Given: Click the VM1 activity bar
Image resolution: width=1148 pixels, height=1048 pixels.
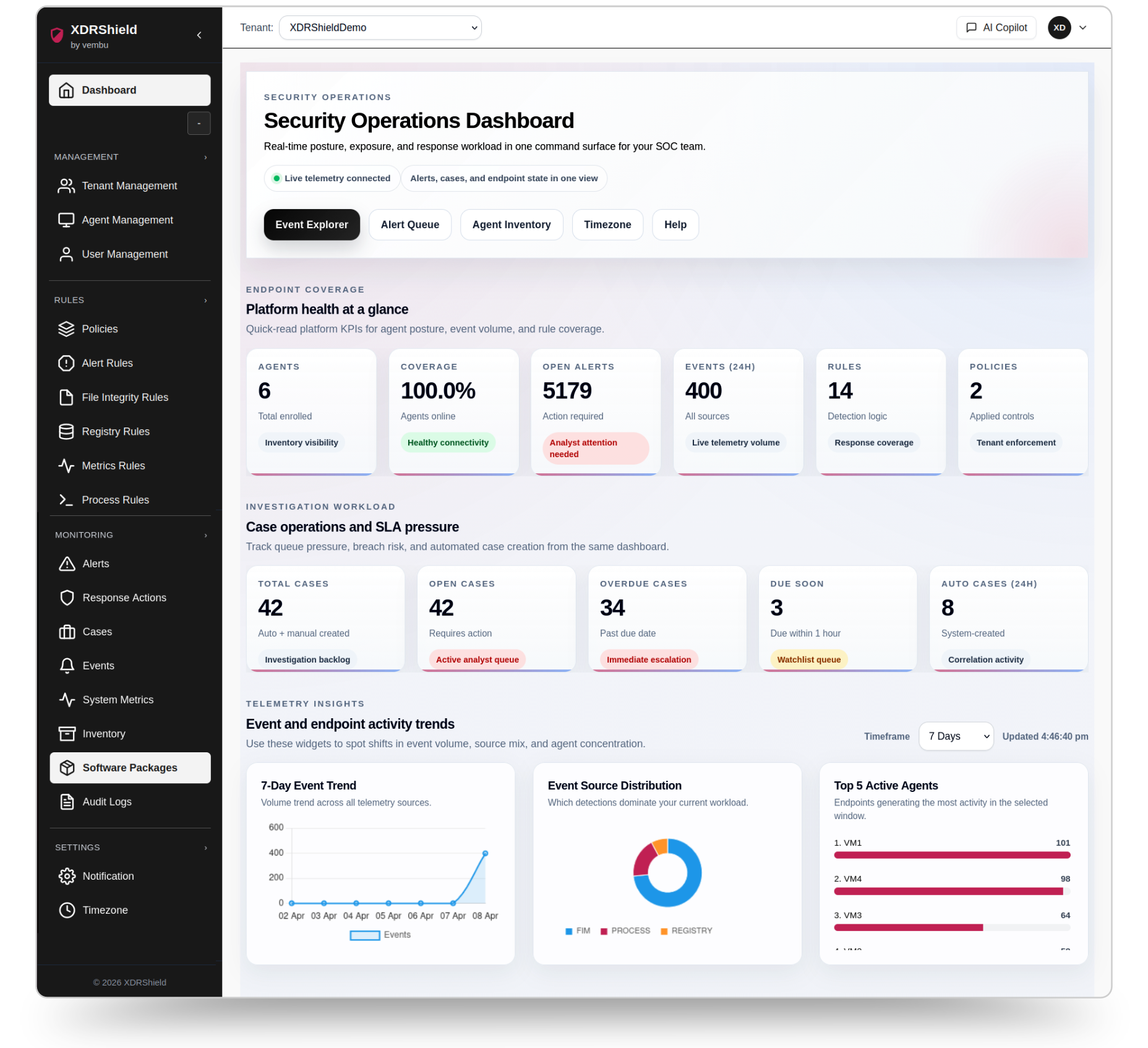Looking at the screenshot, I should point(951,855).
